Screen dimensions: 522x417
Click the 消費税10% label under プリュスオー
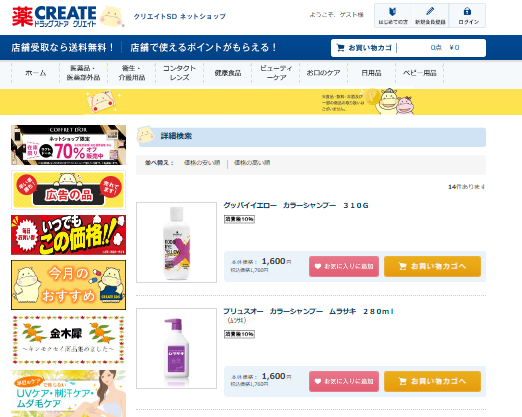(239, 334)
